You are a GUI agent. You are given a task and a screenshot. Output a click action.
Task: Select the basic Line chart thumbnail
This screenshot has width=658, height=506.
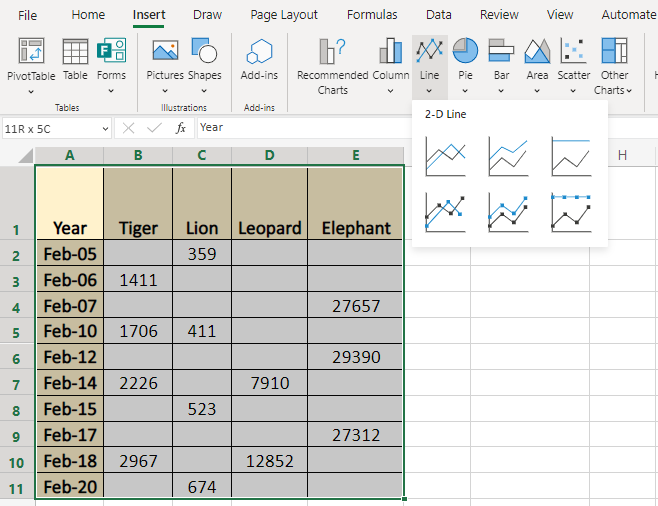(445, 156)
